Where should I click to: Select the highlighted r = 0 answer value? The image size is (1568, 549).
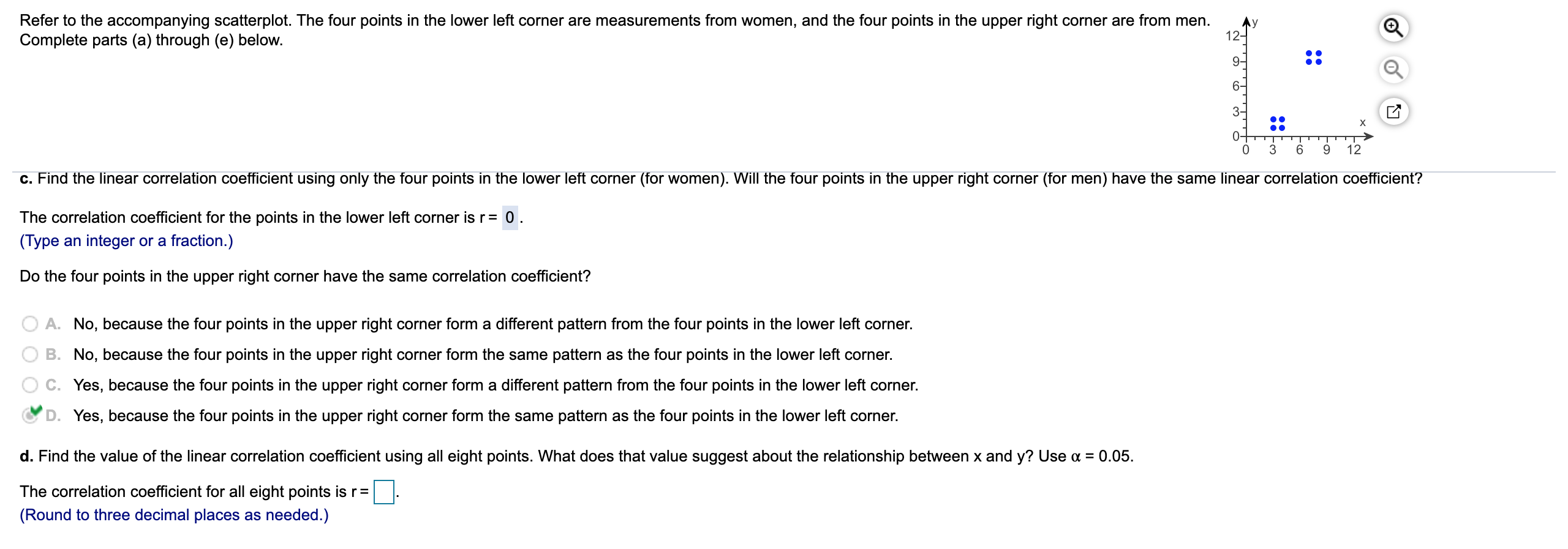(x=511, y=217)
